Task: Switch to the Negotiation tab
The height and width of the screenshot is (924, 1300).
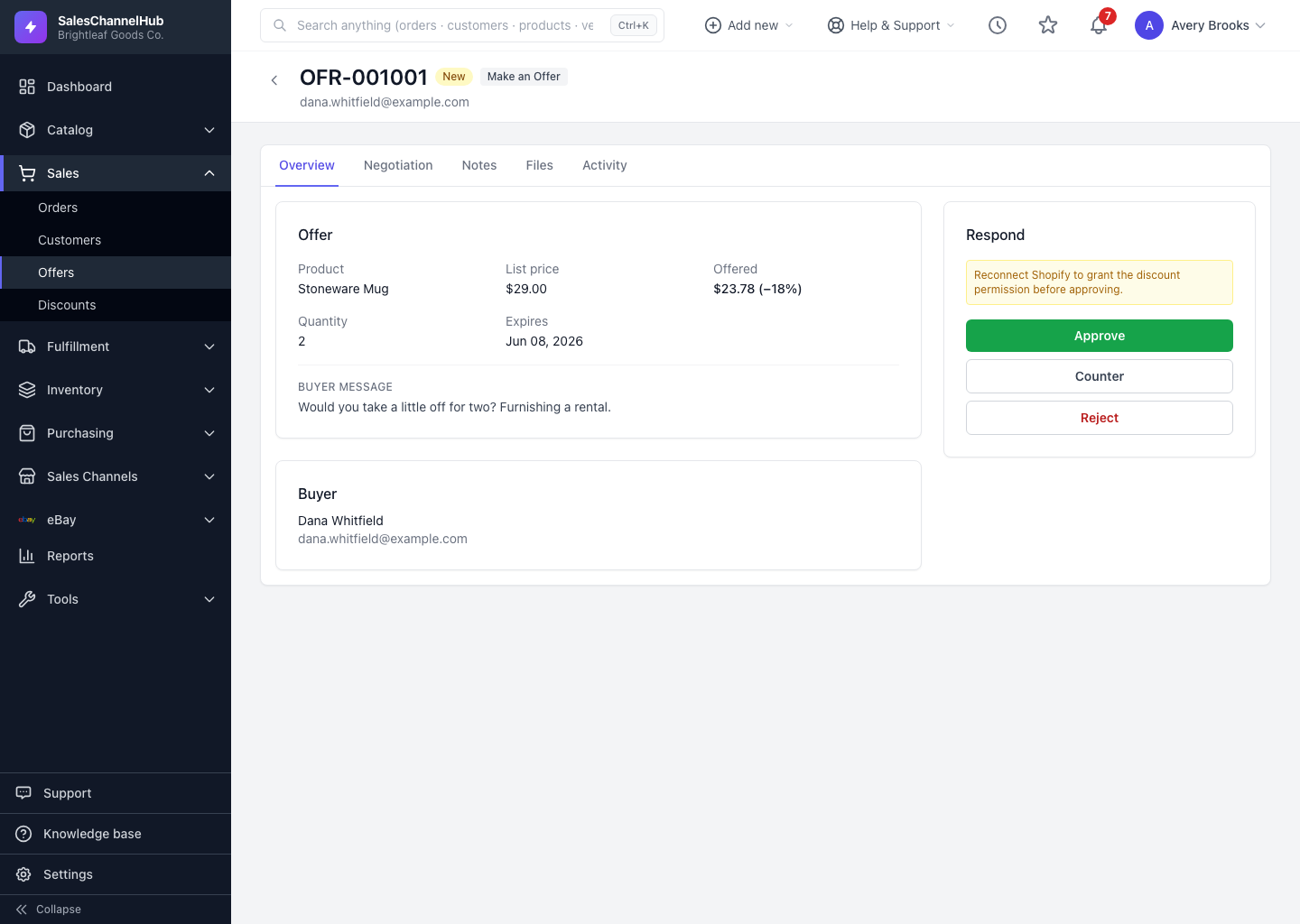Action: click(398, 165)
